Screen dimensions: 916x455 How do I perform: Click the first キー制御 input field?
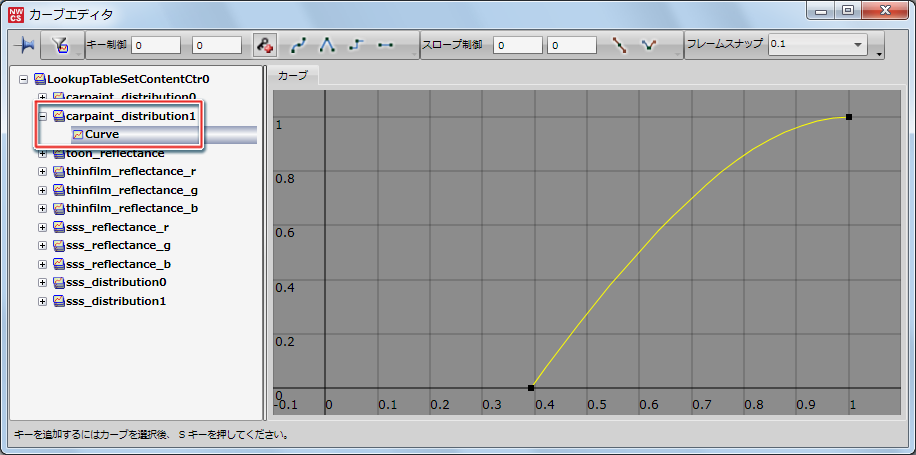[155, 45]
